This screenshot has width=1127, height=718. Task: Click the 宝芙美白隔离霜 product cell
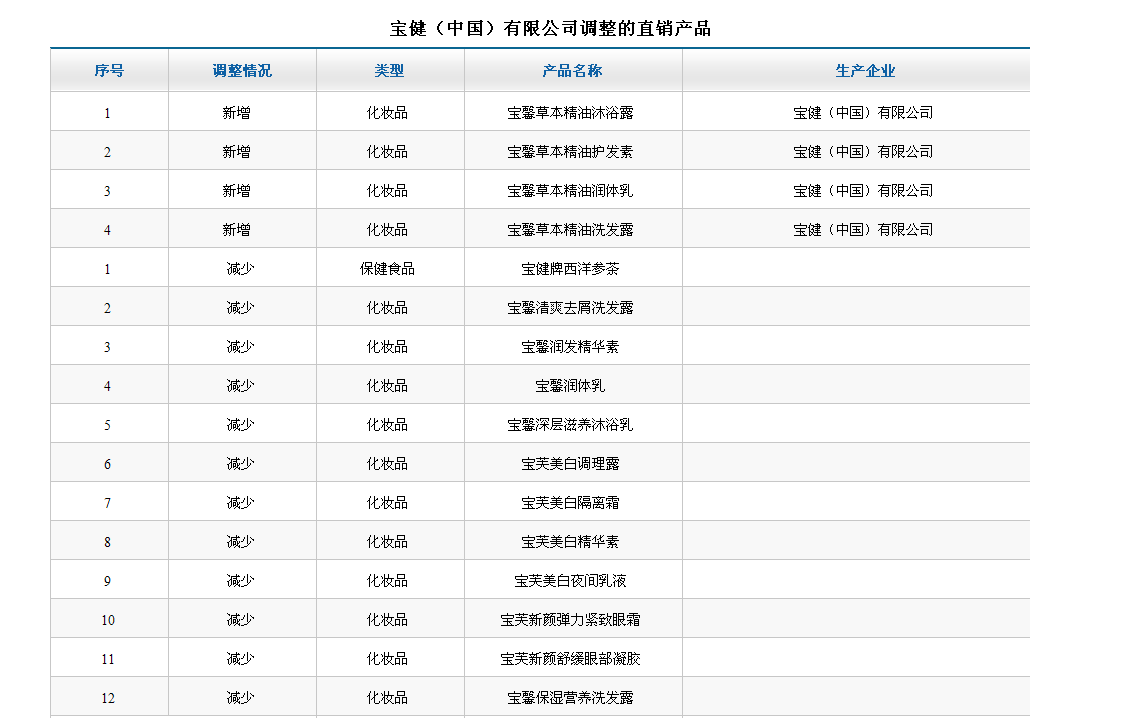570,503
